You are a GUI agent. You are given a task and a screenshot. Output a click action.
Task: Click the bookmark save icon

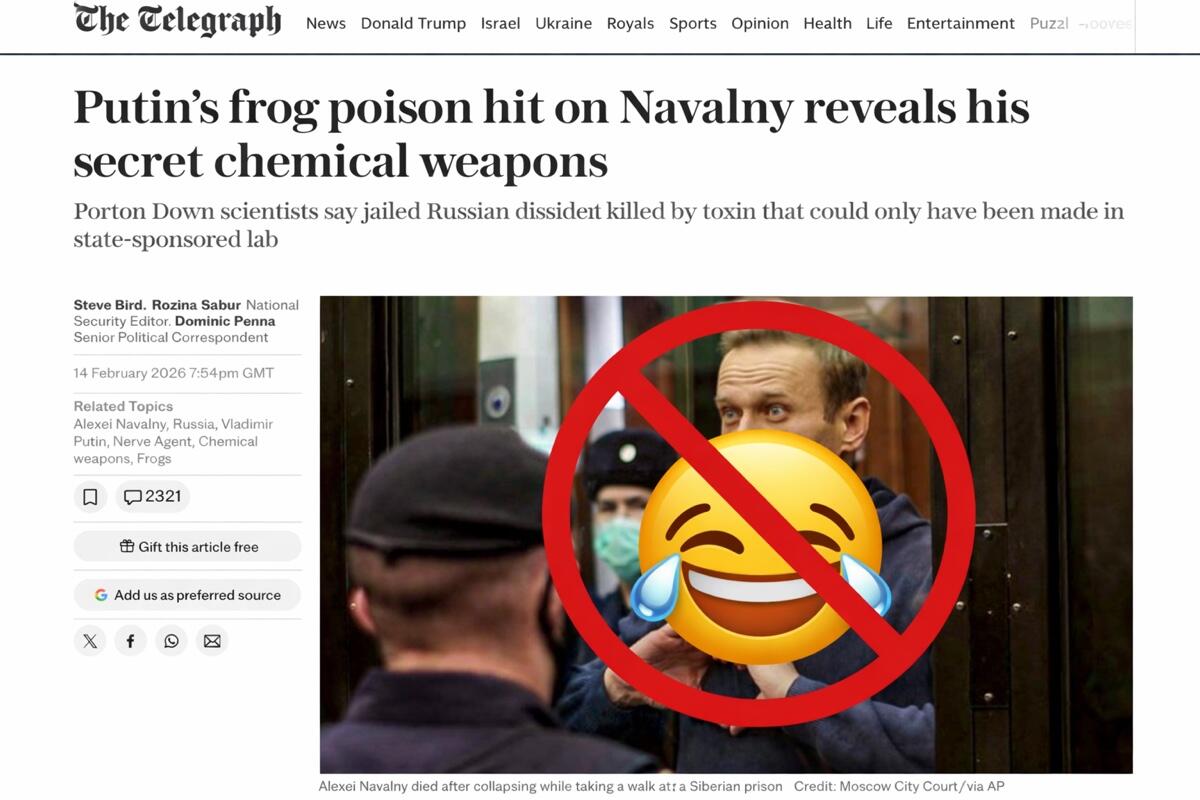tap(90, 497)
